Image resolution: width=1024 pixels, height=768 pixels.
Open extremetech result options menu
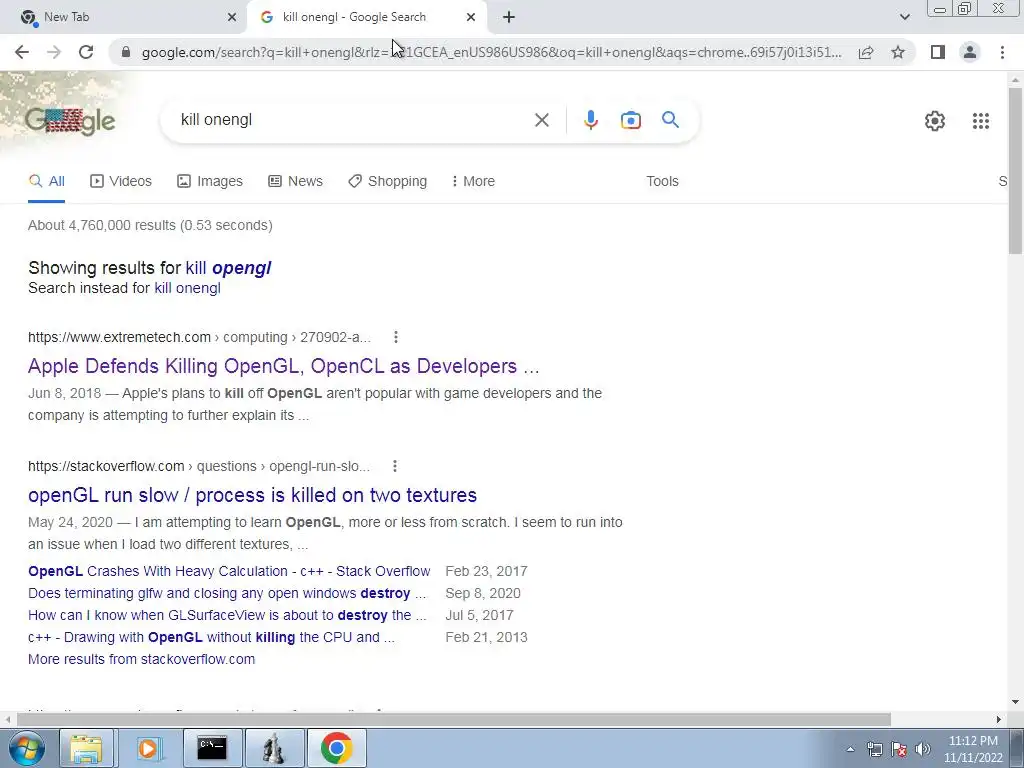(396, 337)
